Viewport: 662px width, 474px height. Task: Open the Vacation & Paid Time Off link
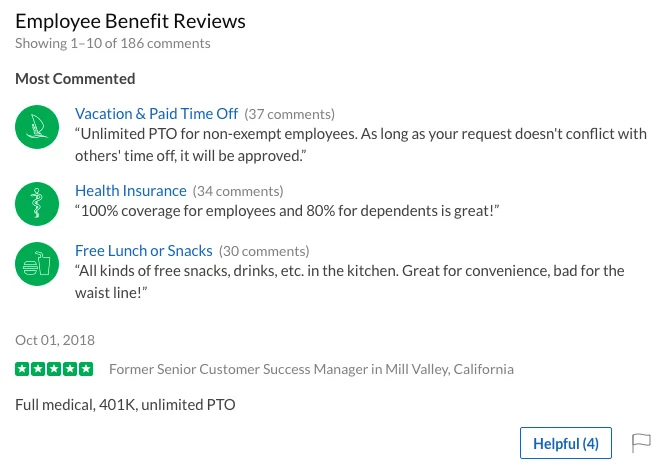[x=157, y=114]
